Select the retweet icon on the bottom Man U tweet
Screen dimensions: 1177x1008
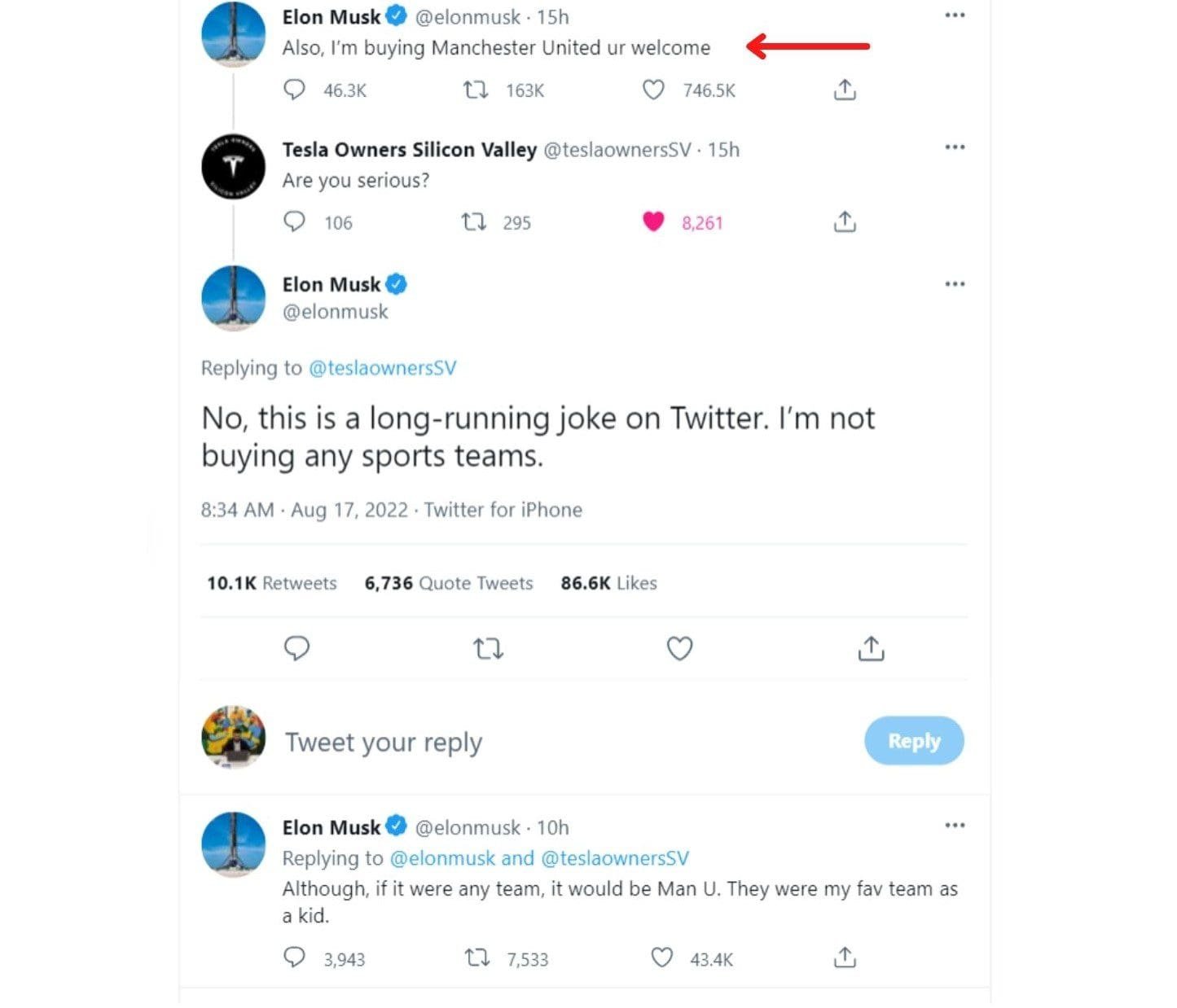tap(477, 959)
